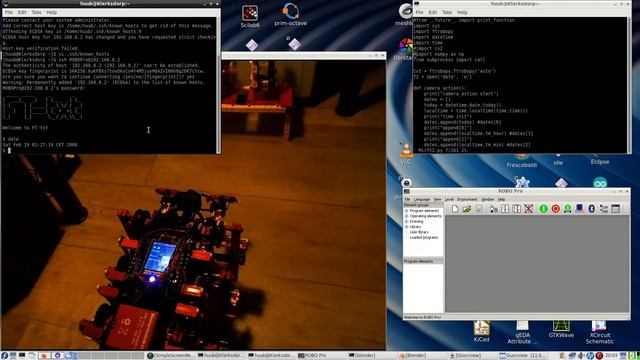This screenshot has width=640, height=360.
Task: Open the XCircuit Schematic desktop icon
Action: tap(599, 333)
